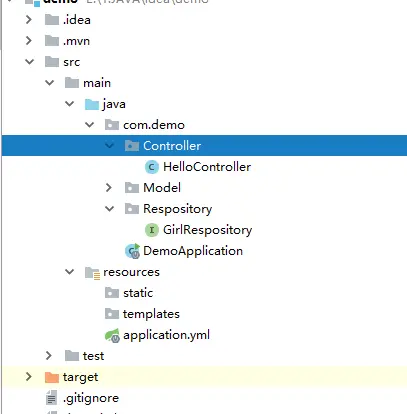Open the .gitignore file

tap(91, 398)
